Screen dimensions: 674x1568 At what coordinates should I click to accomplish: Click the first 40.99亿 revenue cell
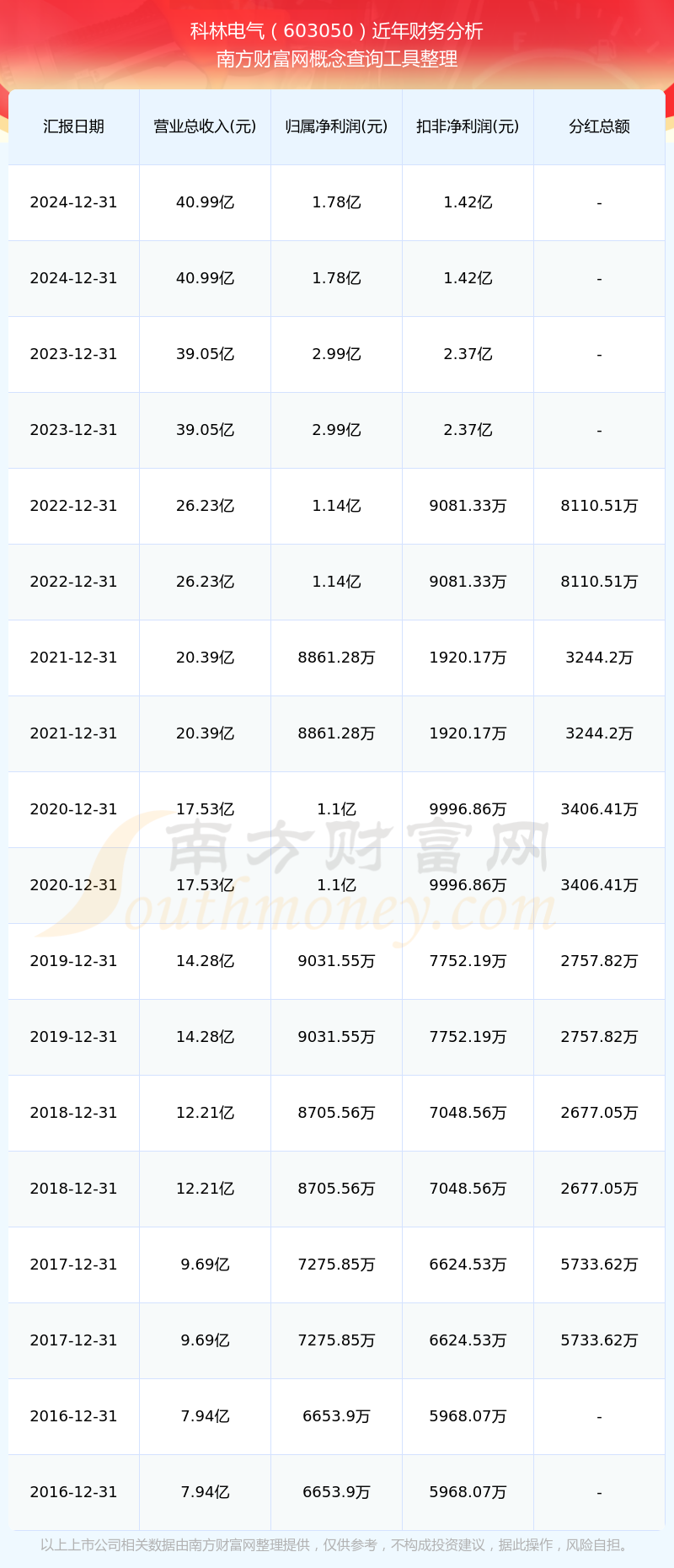click(x=205, y=202)
